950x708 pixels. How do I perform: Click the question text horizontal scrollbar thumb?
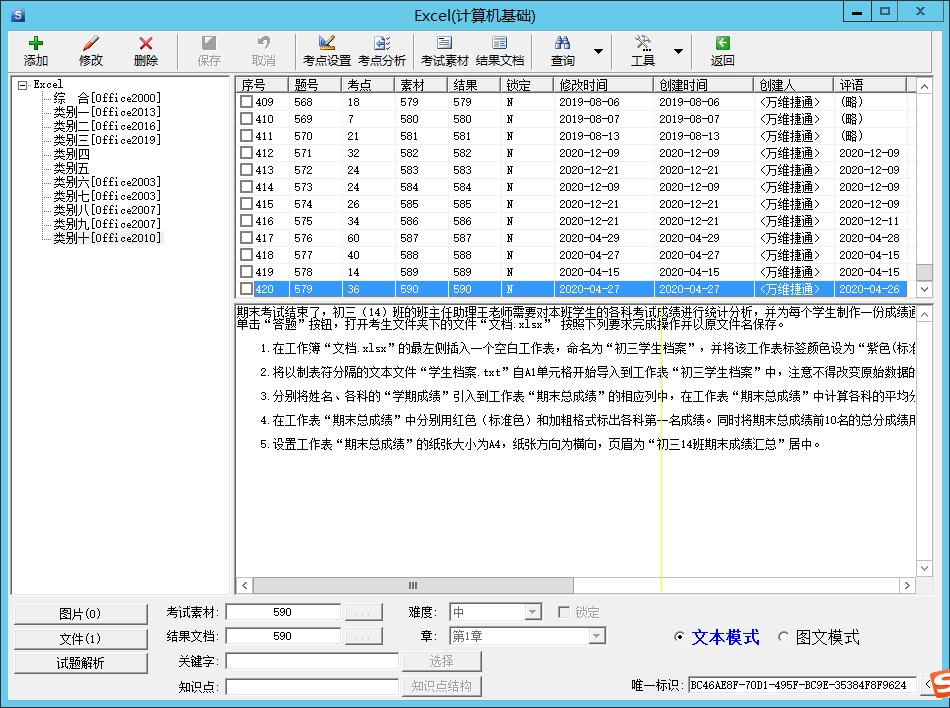point(413,585)
